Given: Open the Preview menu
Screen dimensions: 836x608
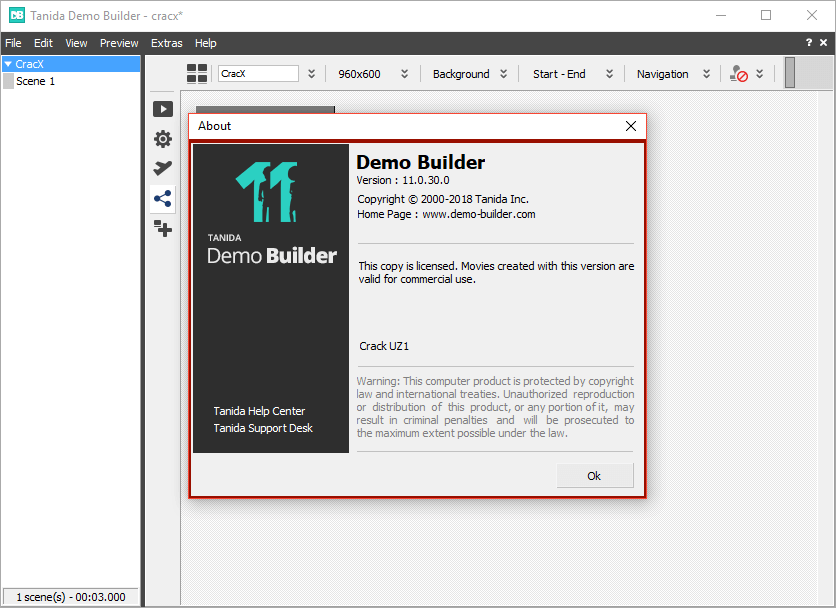Looking at the screenshot, I should [x=119, y=43].
